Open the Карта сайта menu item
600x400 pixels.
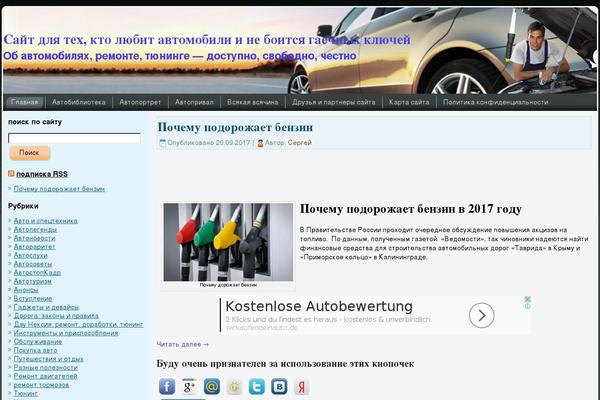(x=409, y=102)
